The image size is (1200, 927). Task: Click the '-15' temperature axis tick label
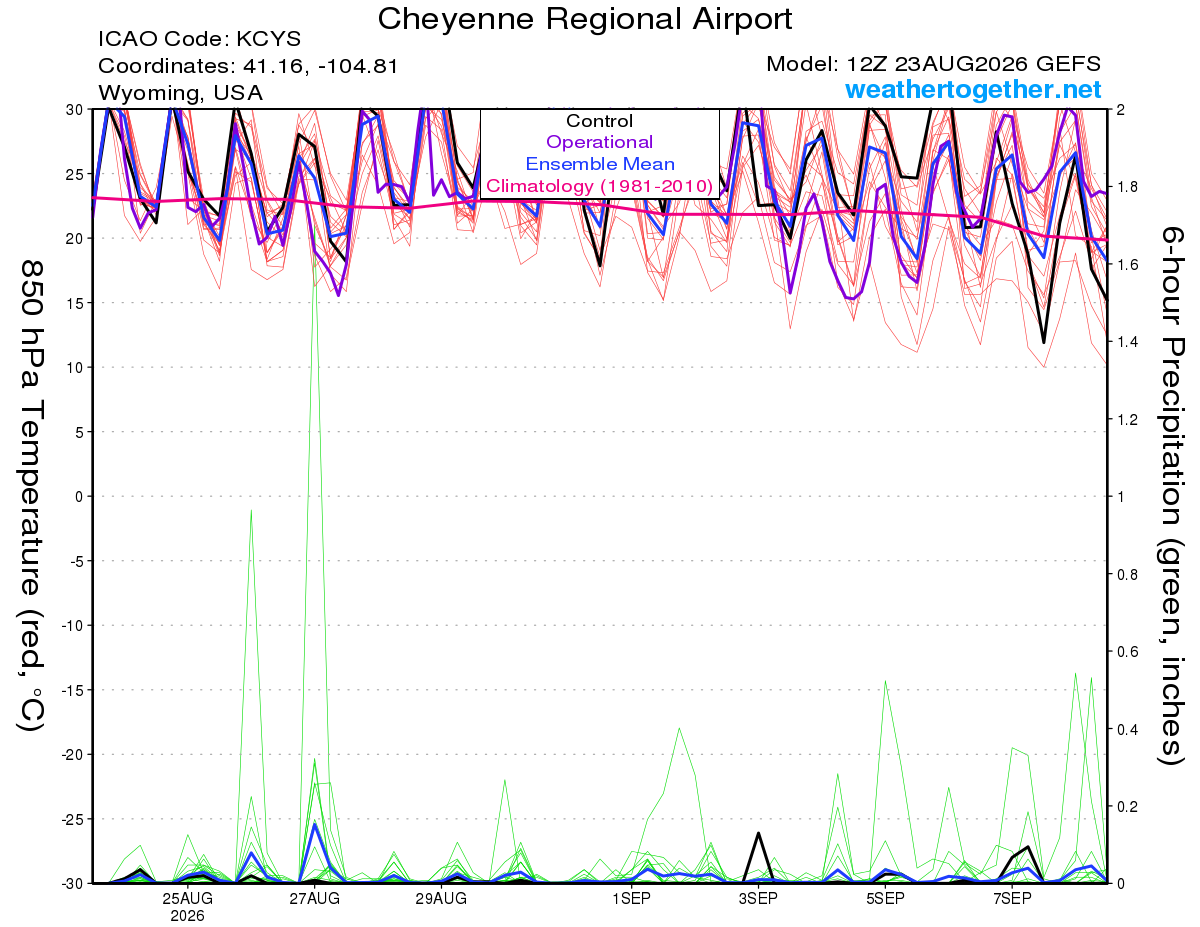coord(73,690)
